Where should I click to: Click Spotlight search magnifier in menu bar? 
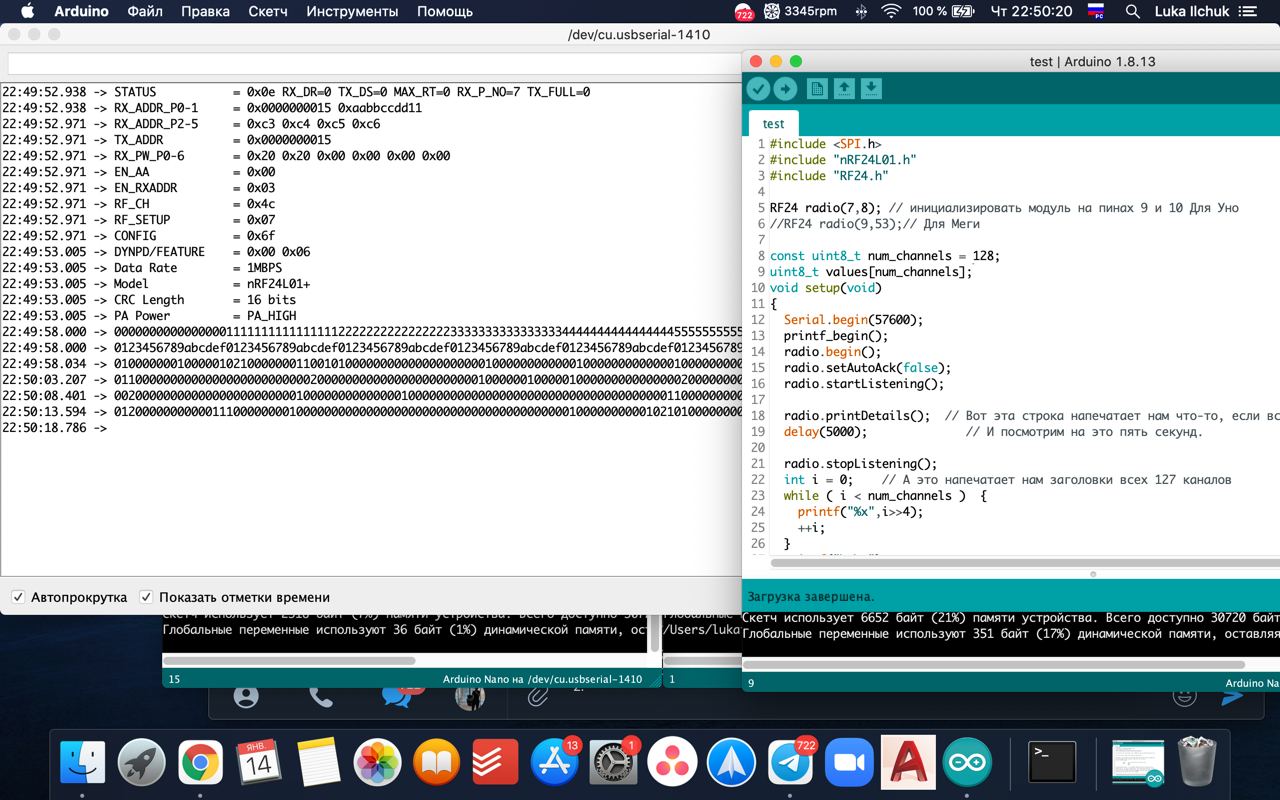pos(1132,12)
